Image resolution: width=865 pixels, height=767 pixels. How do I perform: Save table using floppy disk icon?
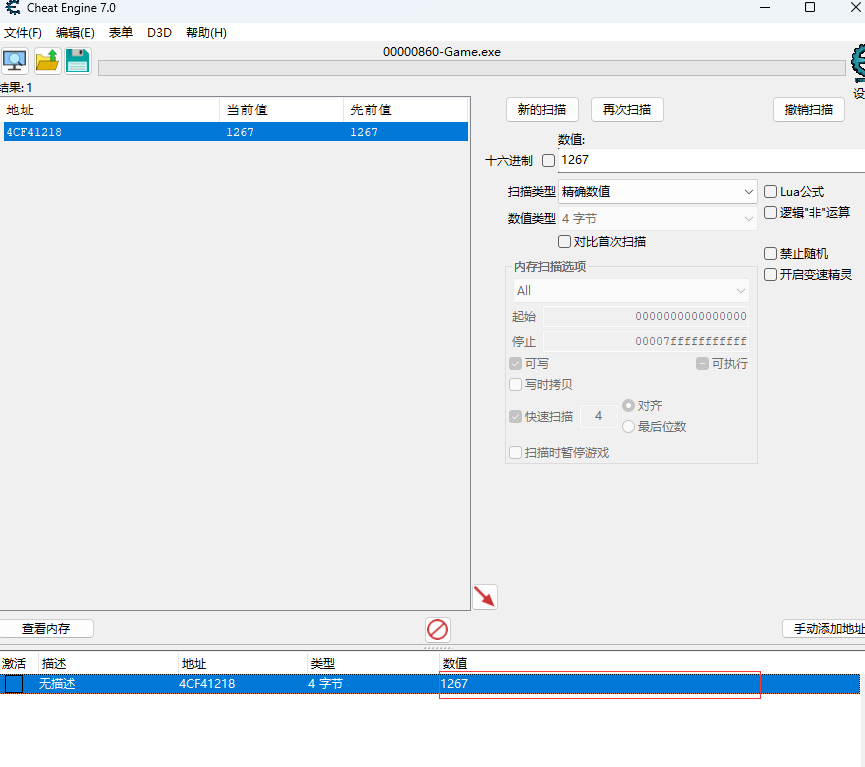click(x=78, y=61)
